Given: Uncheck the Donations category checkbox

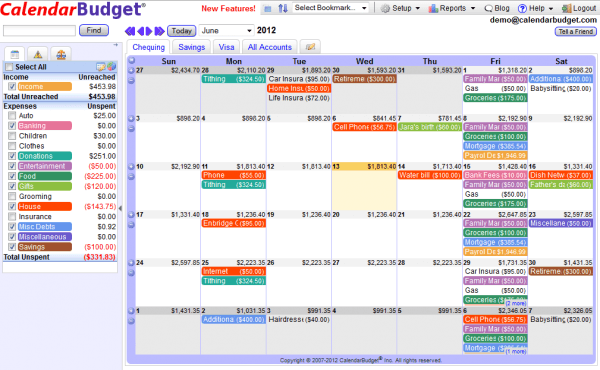Looking at the screenshot, I should [12, 156].
